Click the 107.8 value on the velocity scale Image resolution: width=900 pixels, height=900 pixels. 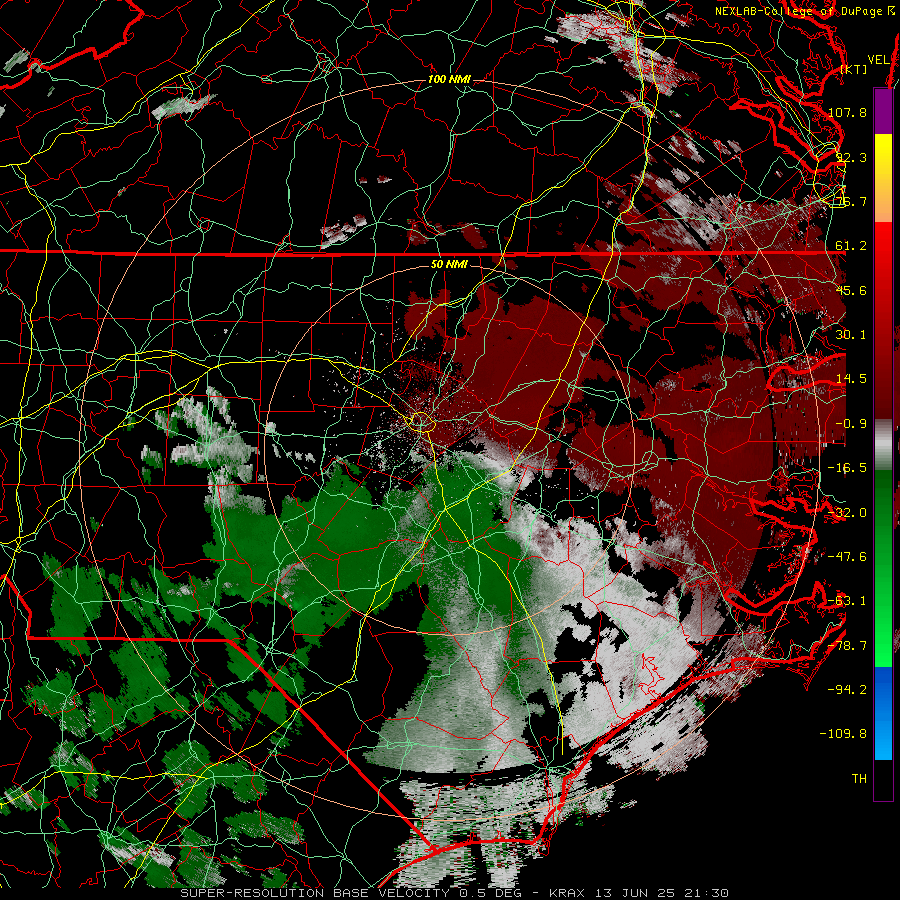pos(847,112)
